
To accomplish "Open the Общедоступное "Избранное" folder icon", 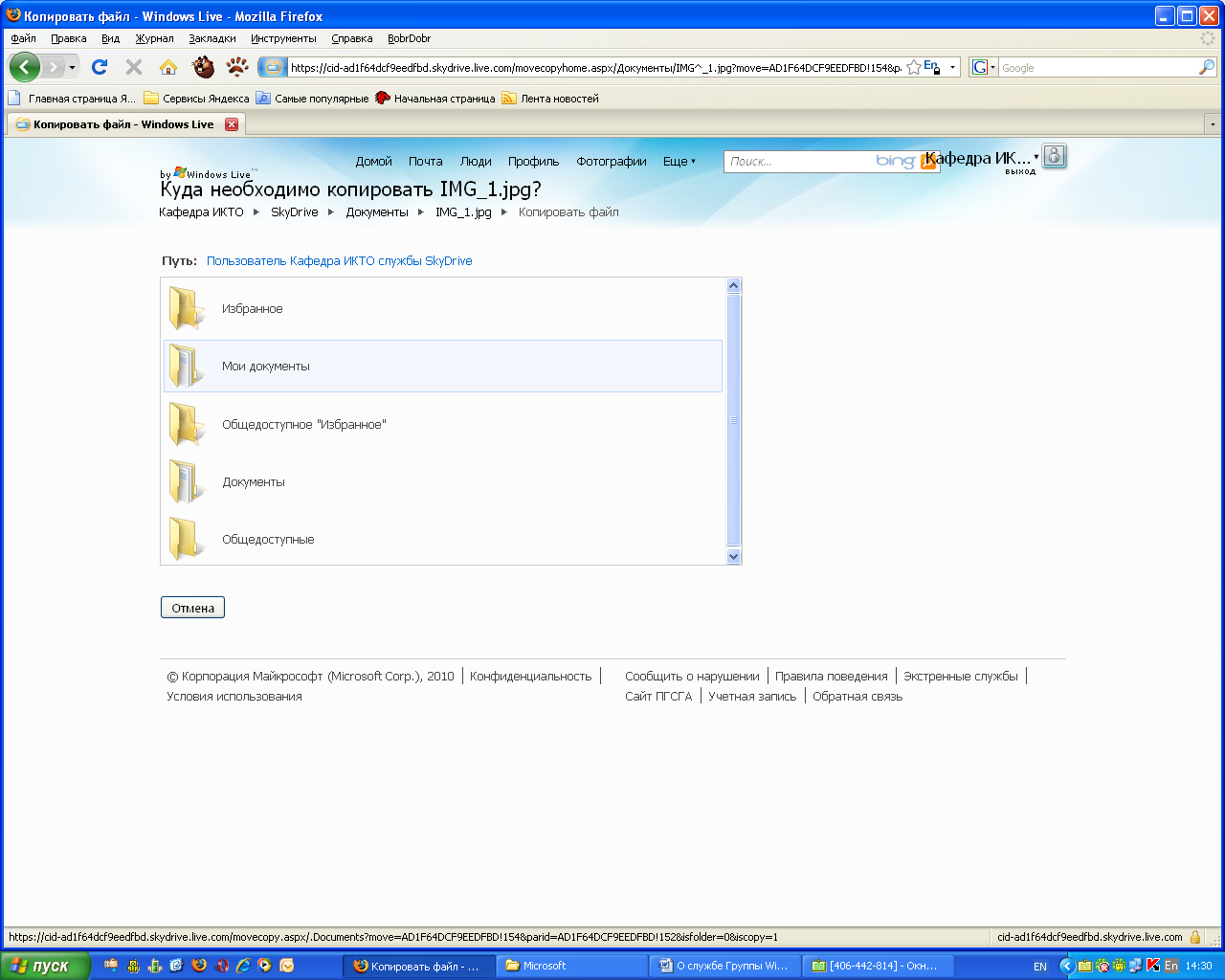I will [187, 424].
